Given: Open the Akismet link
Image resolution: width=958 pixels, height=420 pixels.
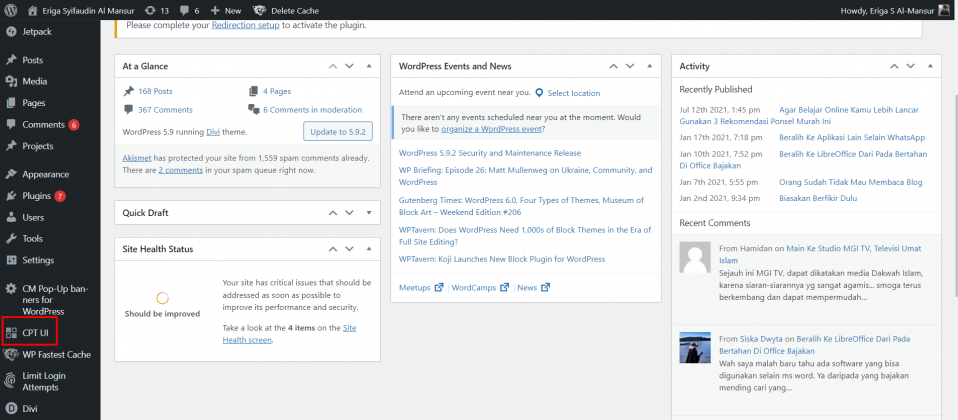Looking at the screenshot, I should tap(137, 158).
